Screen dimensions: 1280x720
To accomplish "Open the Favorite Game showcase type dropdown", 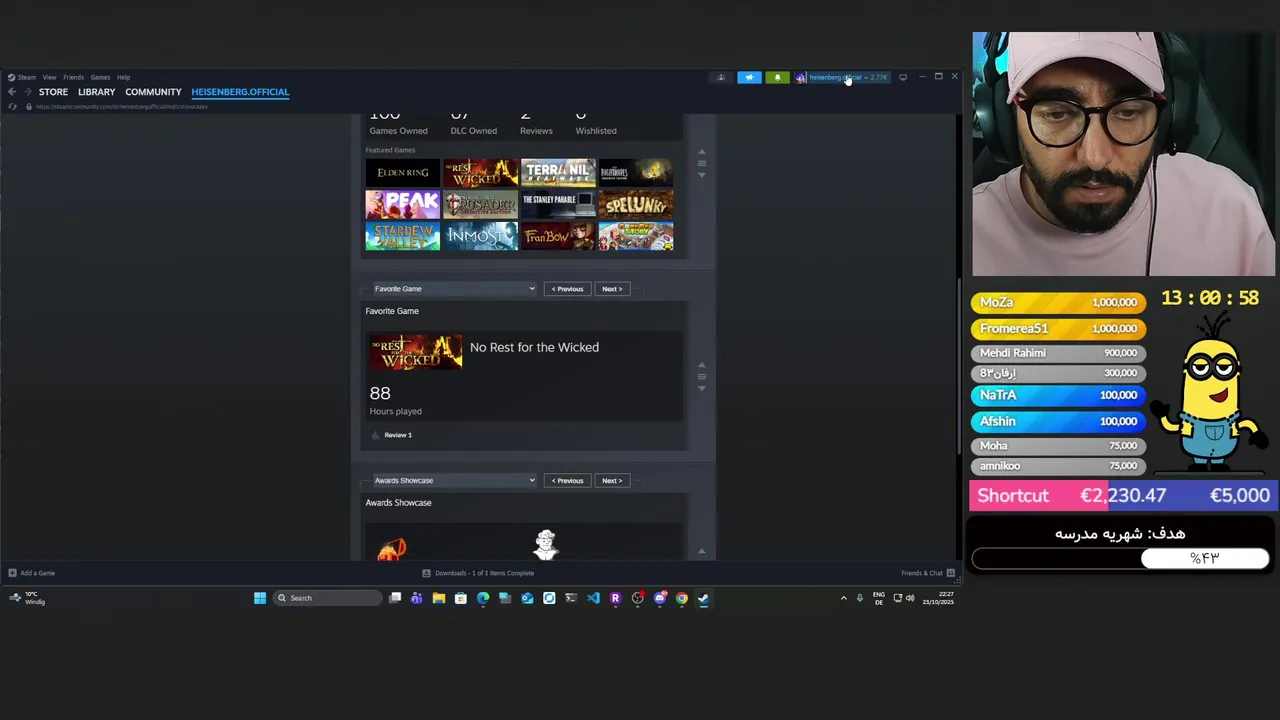I will (x=455, y=289).
